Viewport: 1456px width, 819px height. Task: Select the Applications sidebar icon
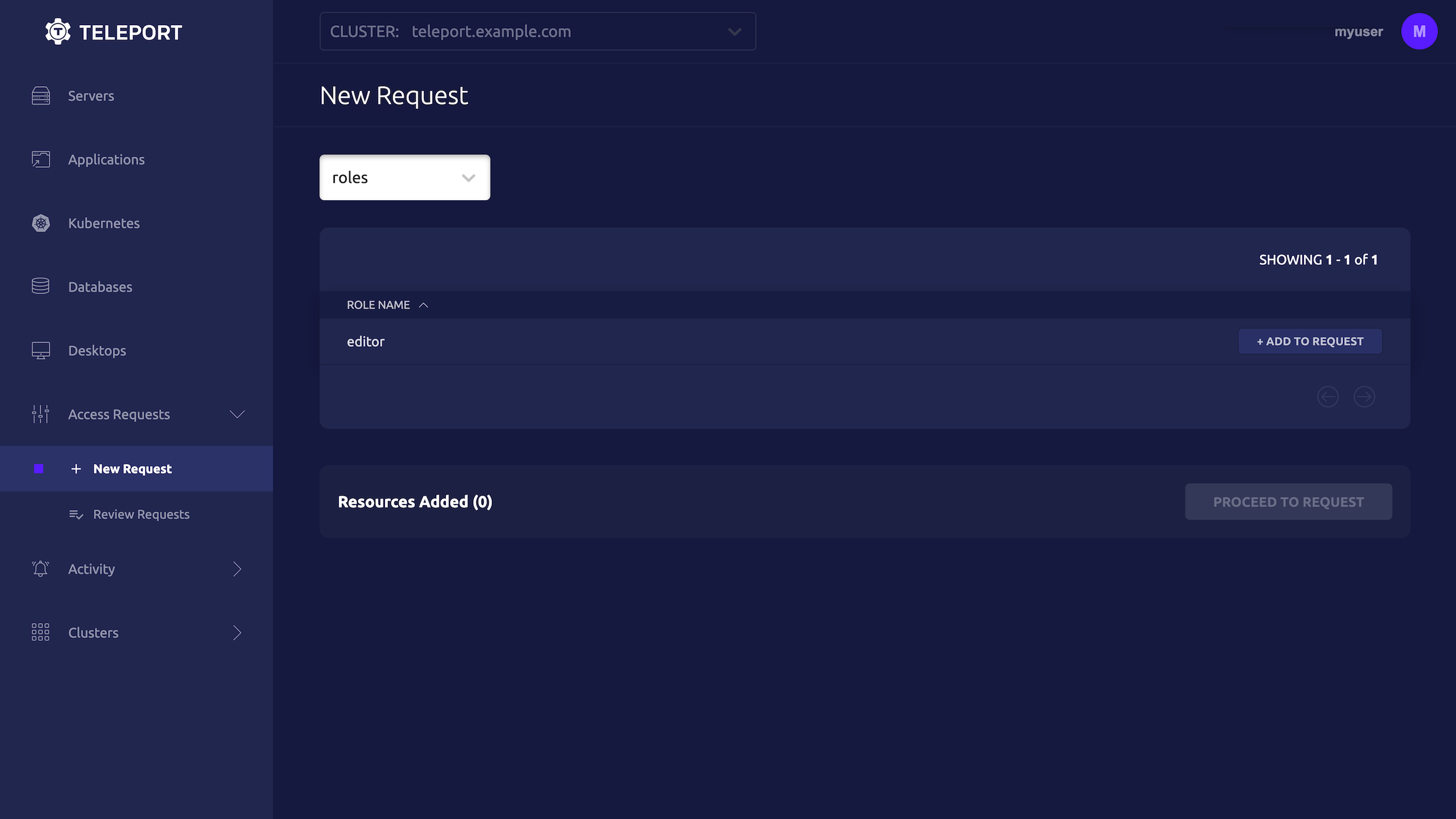coord(40,159)
